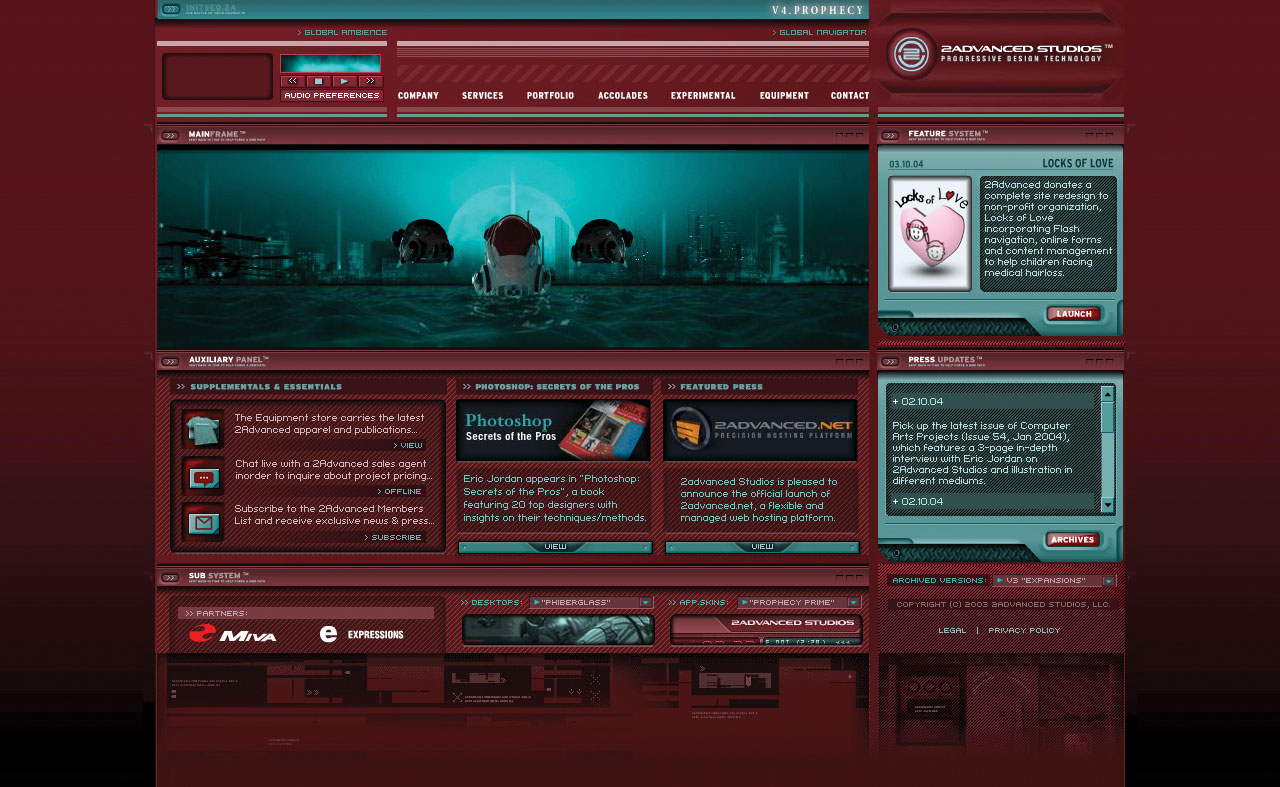Open the Archived Versions V3 Expansions dropdown

pyautogui.click(x=1054, y=580)
